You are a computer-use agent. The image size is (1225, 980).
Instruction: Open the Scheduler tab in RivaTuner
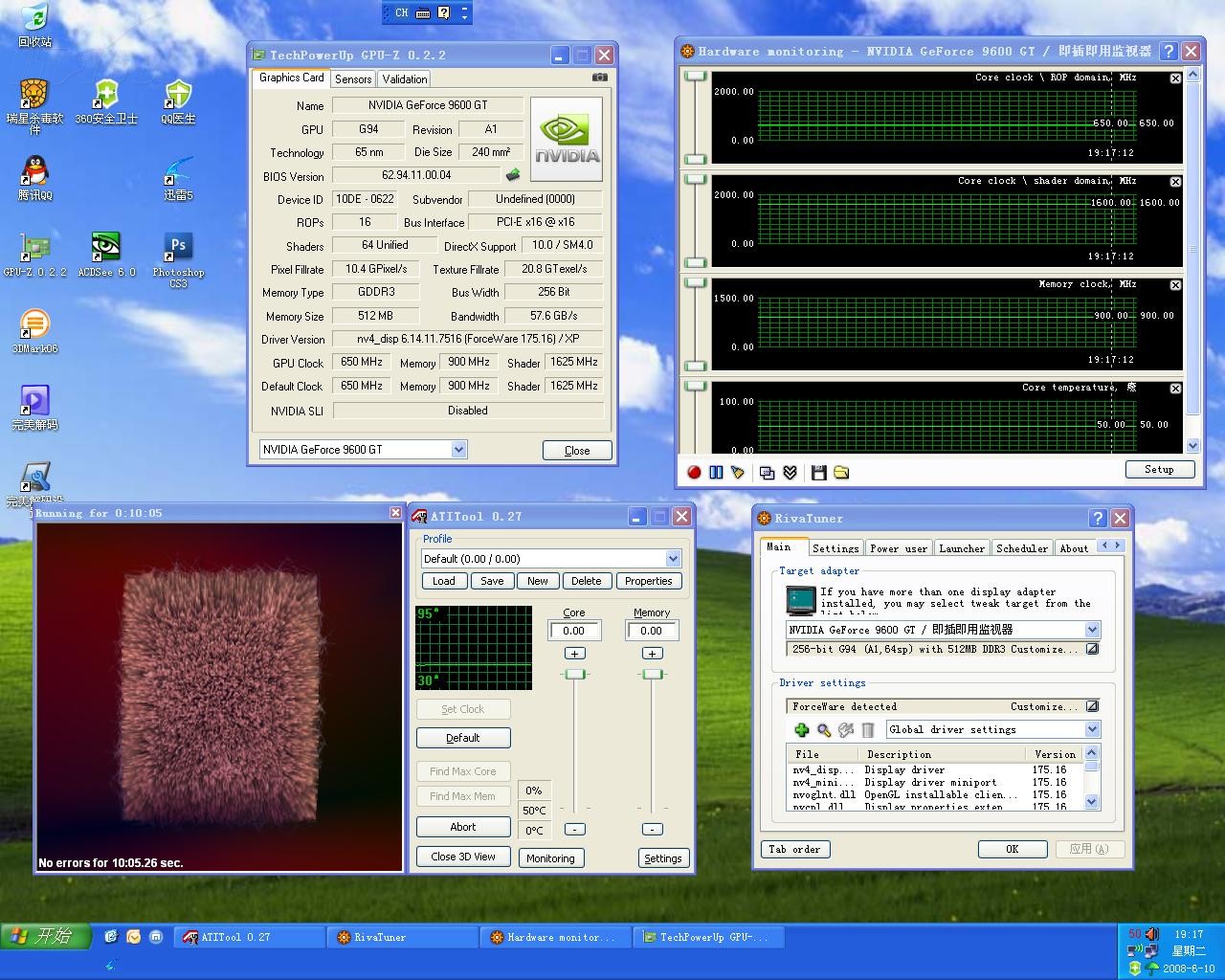pyautogui.click(x=1022, y=548)
